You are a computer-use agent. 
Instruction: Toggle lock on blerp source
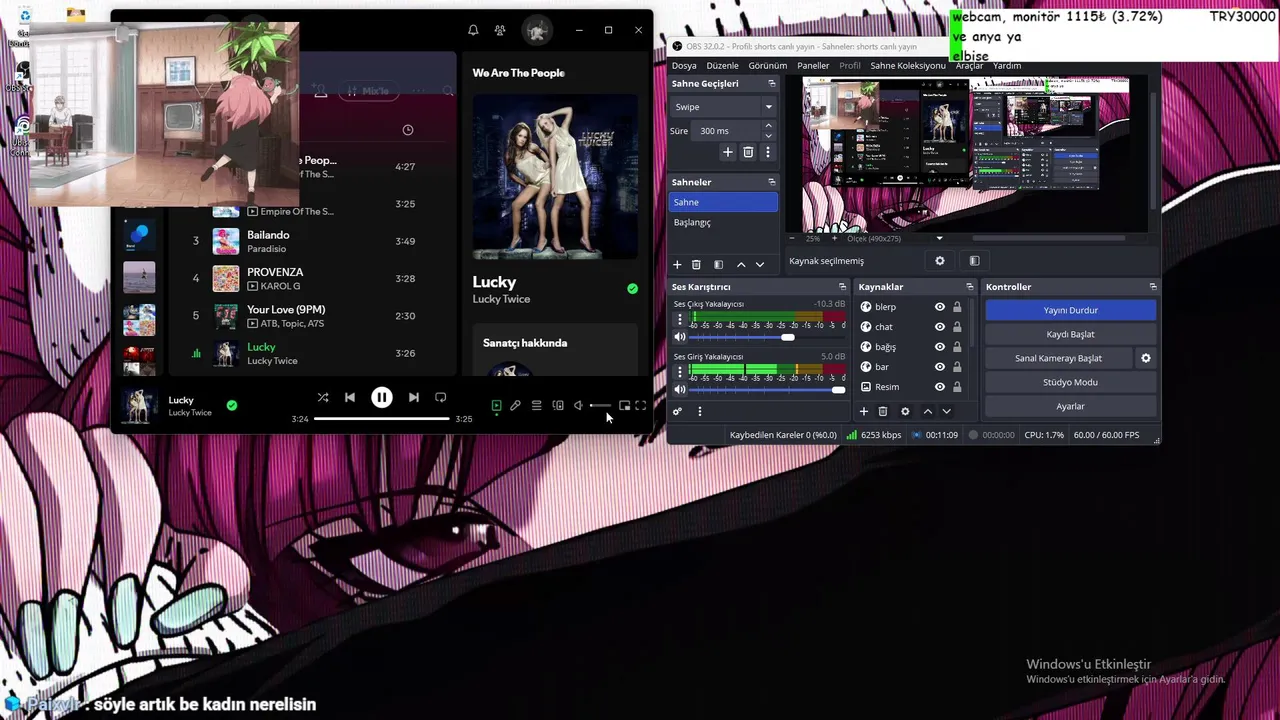tap(957, 307)
